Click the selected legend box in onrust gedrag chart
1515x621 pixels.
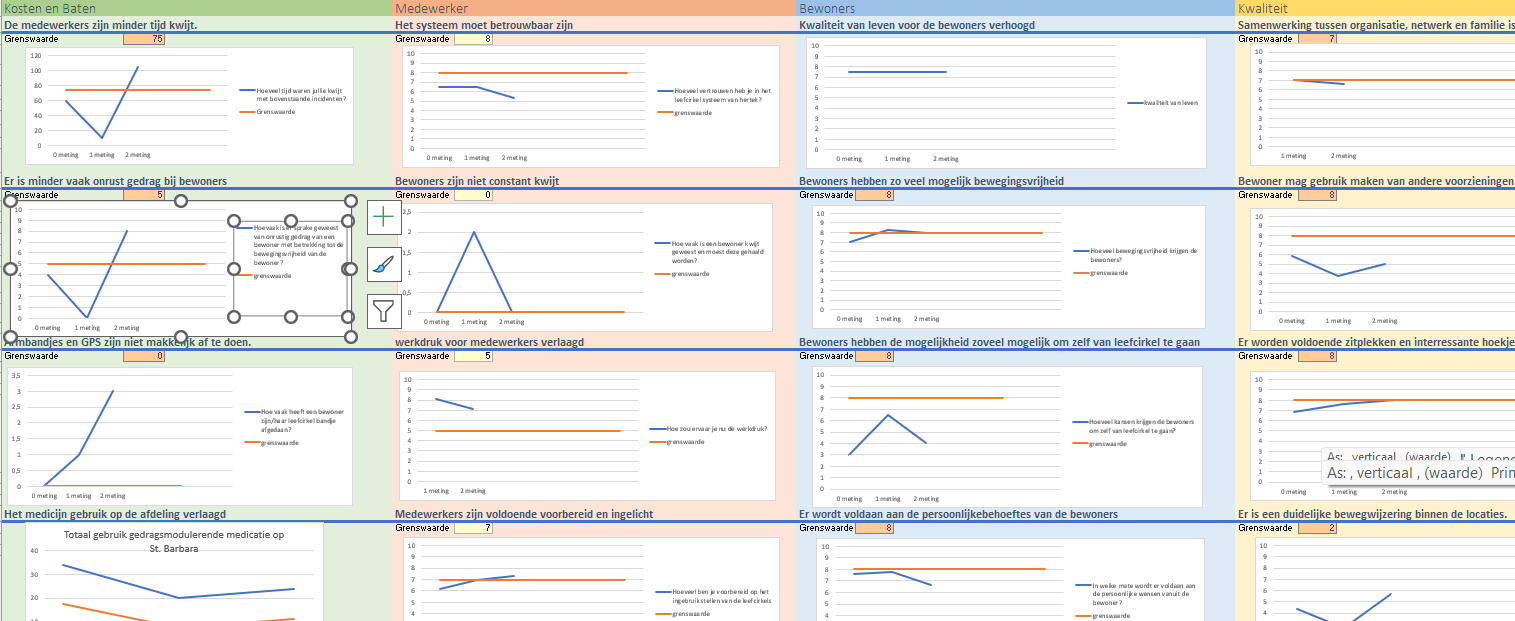click(291, 268)
